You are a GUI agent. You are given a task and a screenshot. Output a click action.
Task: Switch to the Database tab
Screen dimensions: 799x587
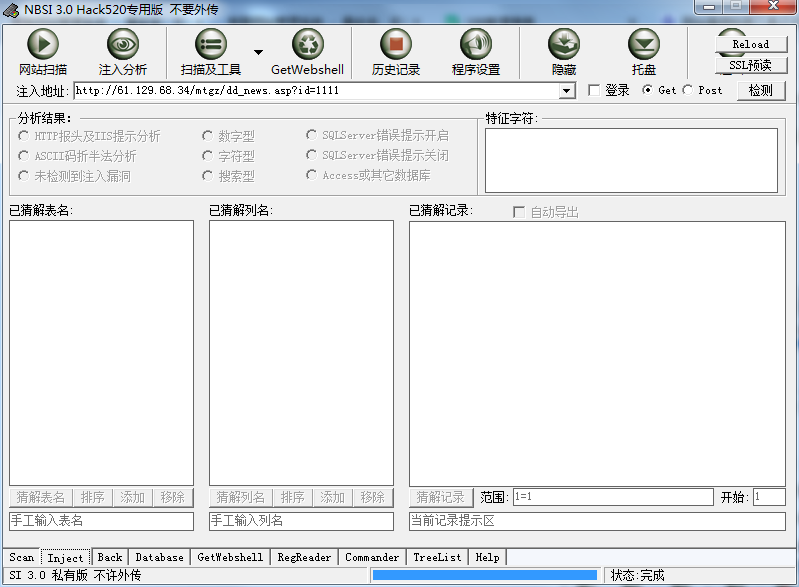tap(159, 557)
